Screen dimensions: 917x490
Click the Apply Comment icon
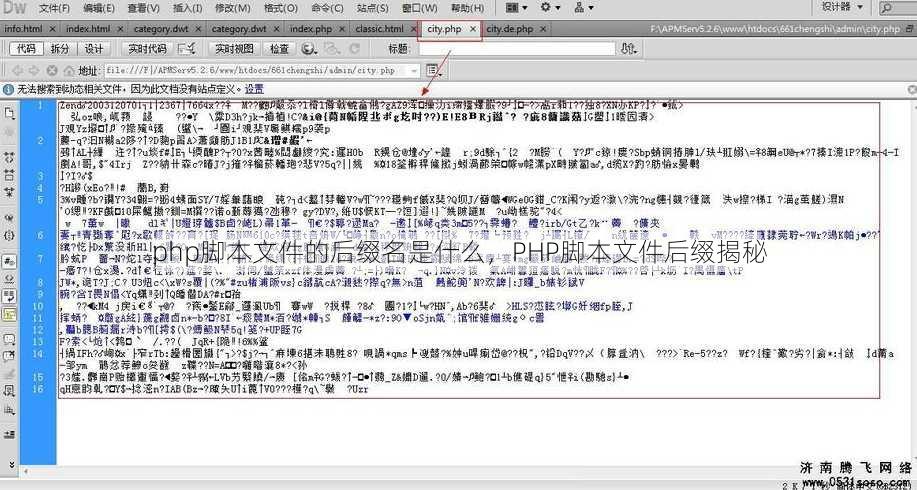(9, 339)
